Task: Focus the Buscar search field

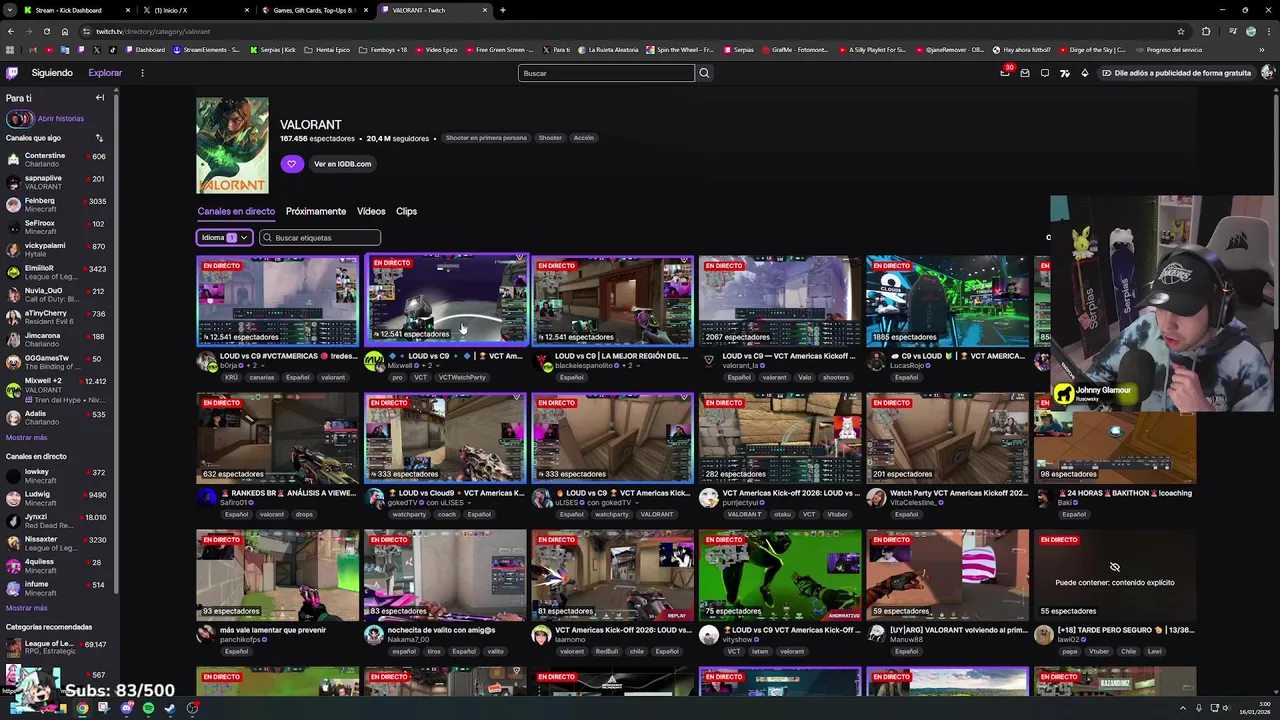Action: point(606,73)
